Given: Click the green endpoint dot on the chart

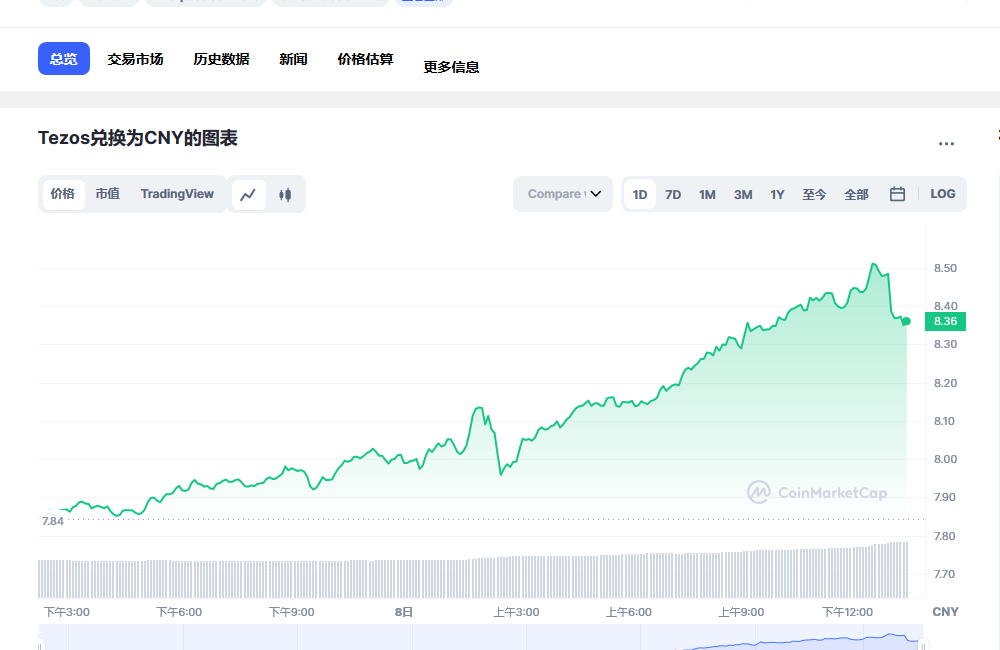Looking at the screenshot, I should [x=906, y=321].
